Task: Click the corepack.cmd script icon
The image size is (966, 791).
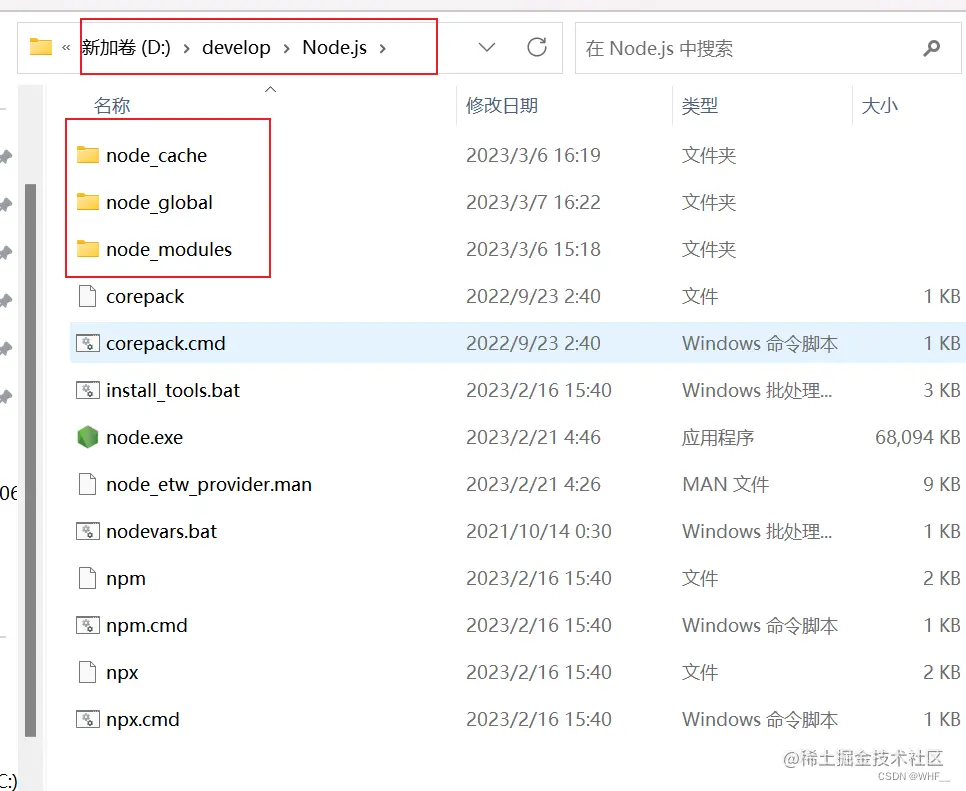Action: tap(87, 343)
